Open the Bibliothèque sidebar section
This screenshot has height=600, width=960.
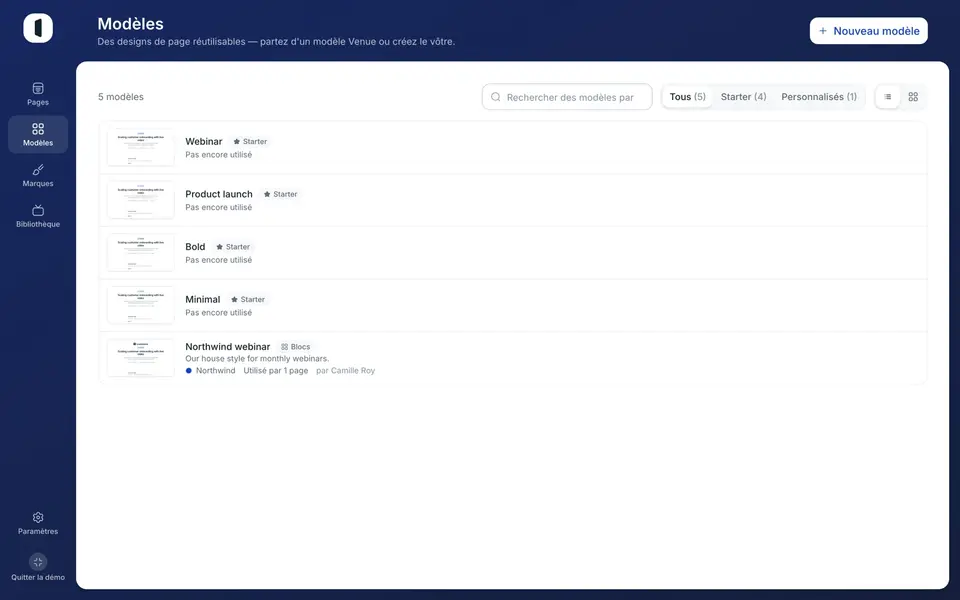click(x=38, y=216)
